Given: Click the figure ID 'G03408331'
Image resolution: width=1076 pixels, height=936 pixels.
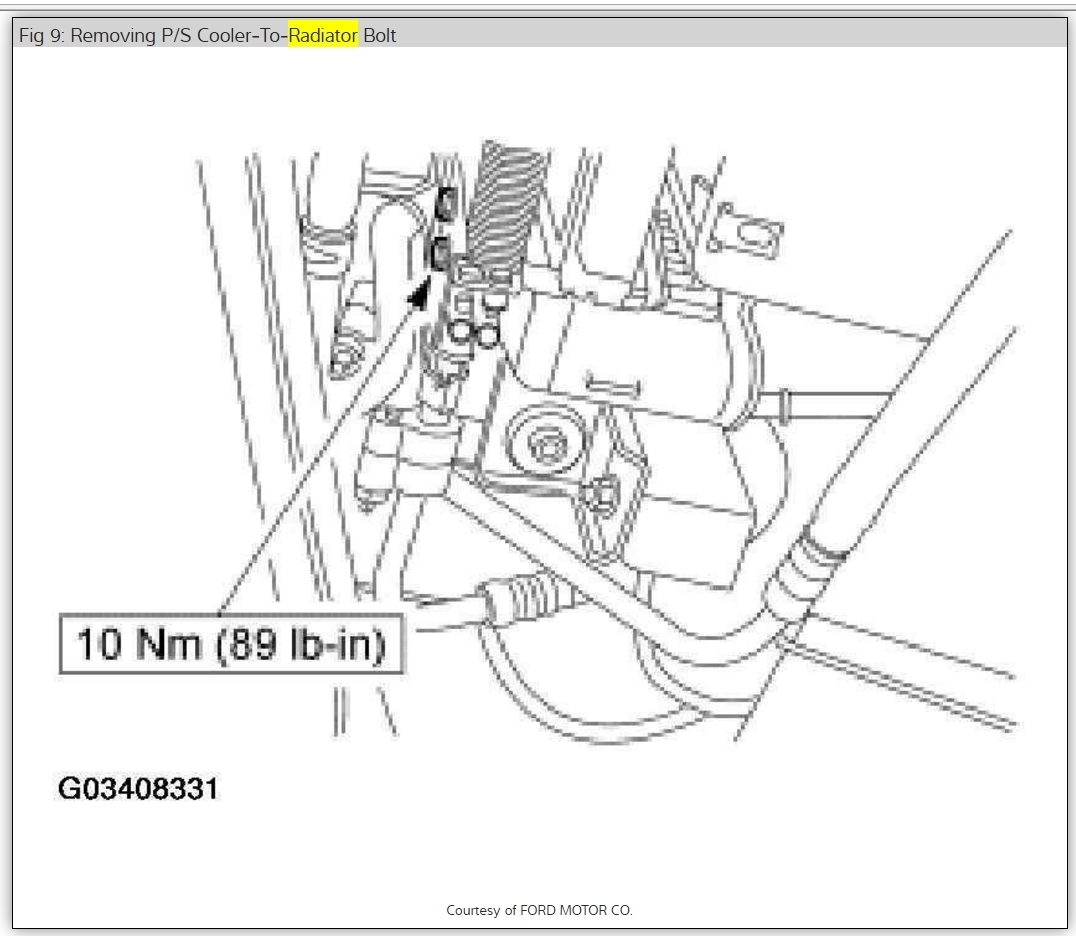Looking at the screenshot, I should (x=138, y=788).
